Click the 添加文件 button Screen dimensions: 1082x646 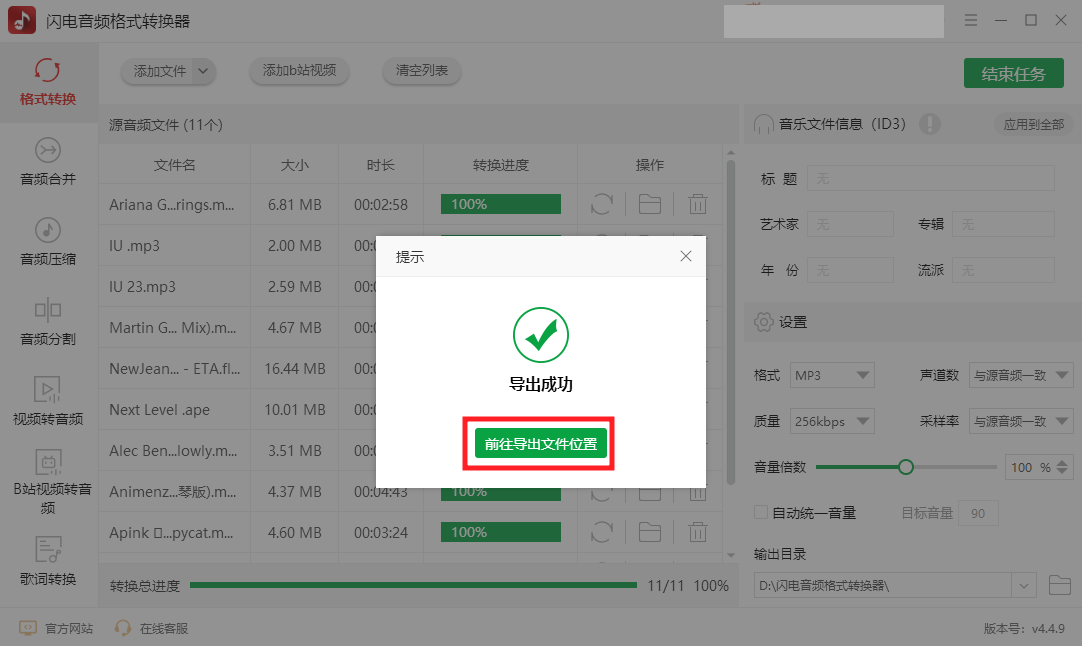[x=159, y=71]
